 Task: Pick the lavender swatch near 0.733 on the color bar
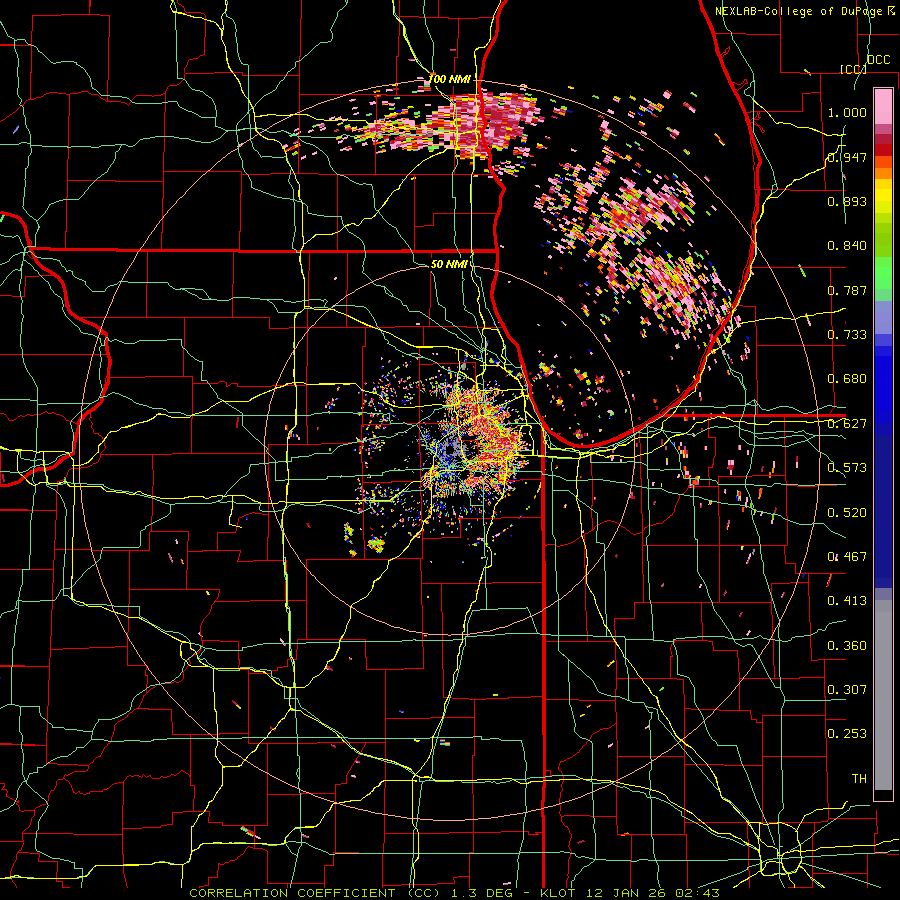click(883, 317)
